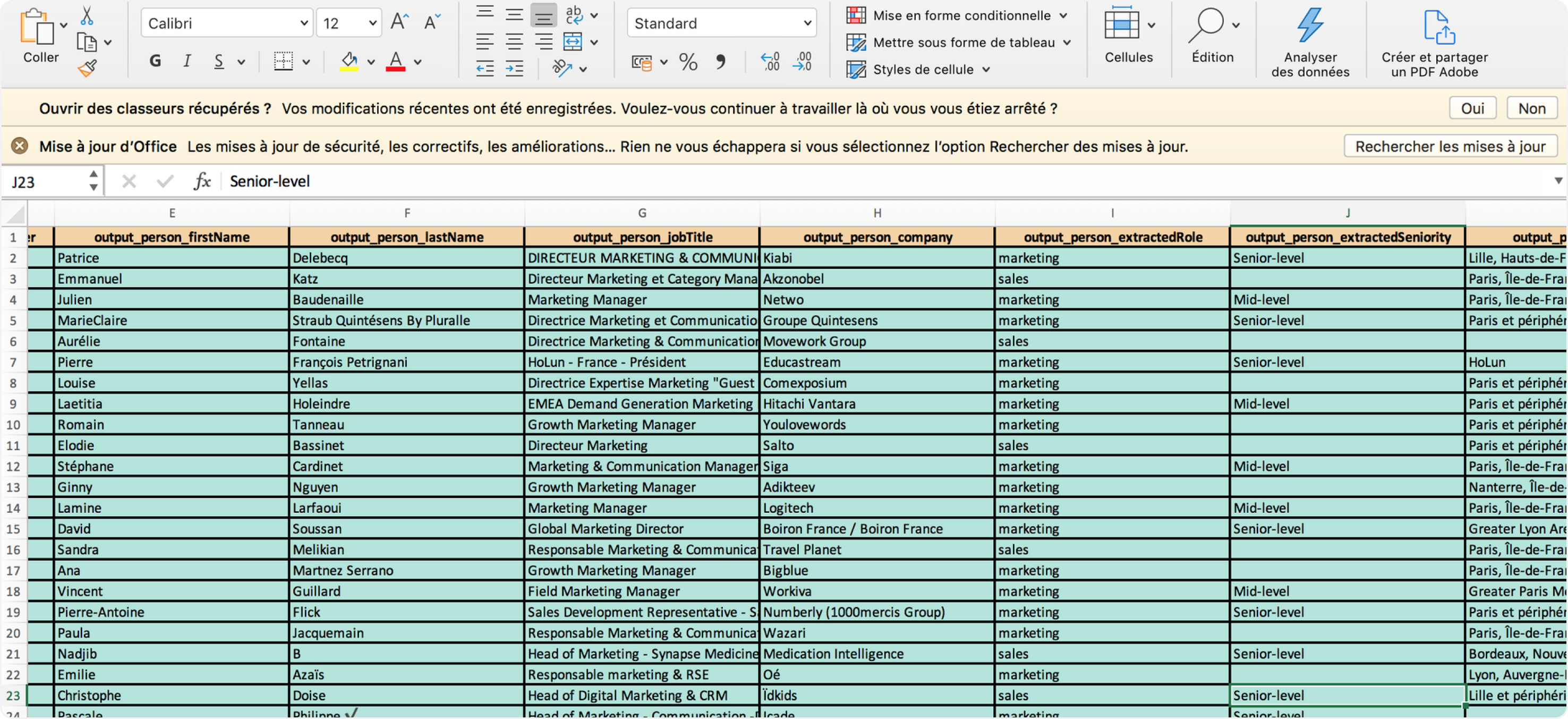
Task: Click Créer et partager un PDF Adobe
Action: 1434,41
